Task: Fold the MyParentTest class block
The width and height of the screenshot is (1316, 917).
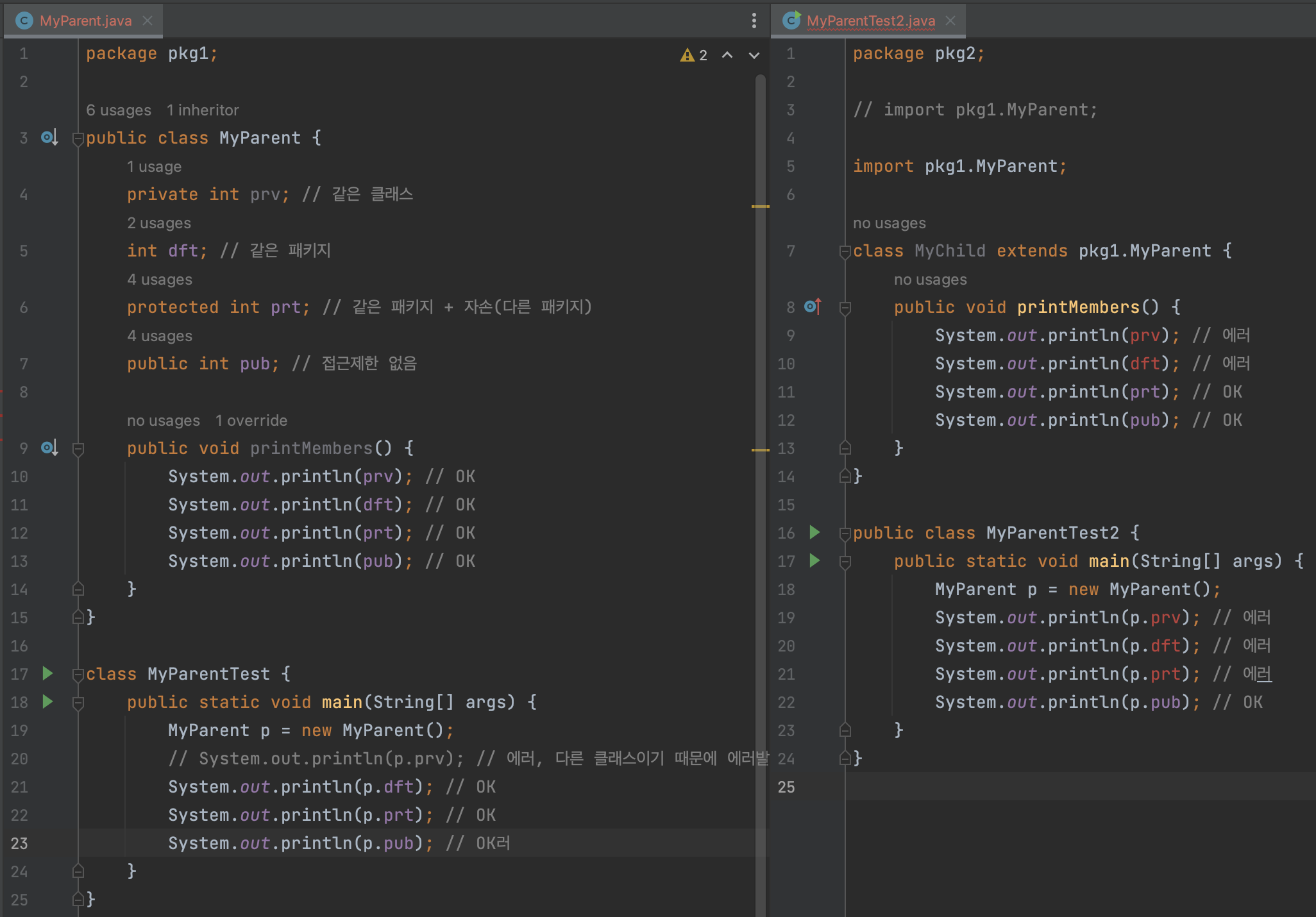Action: (78, 674)
